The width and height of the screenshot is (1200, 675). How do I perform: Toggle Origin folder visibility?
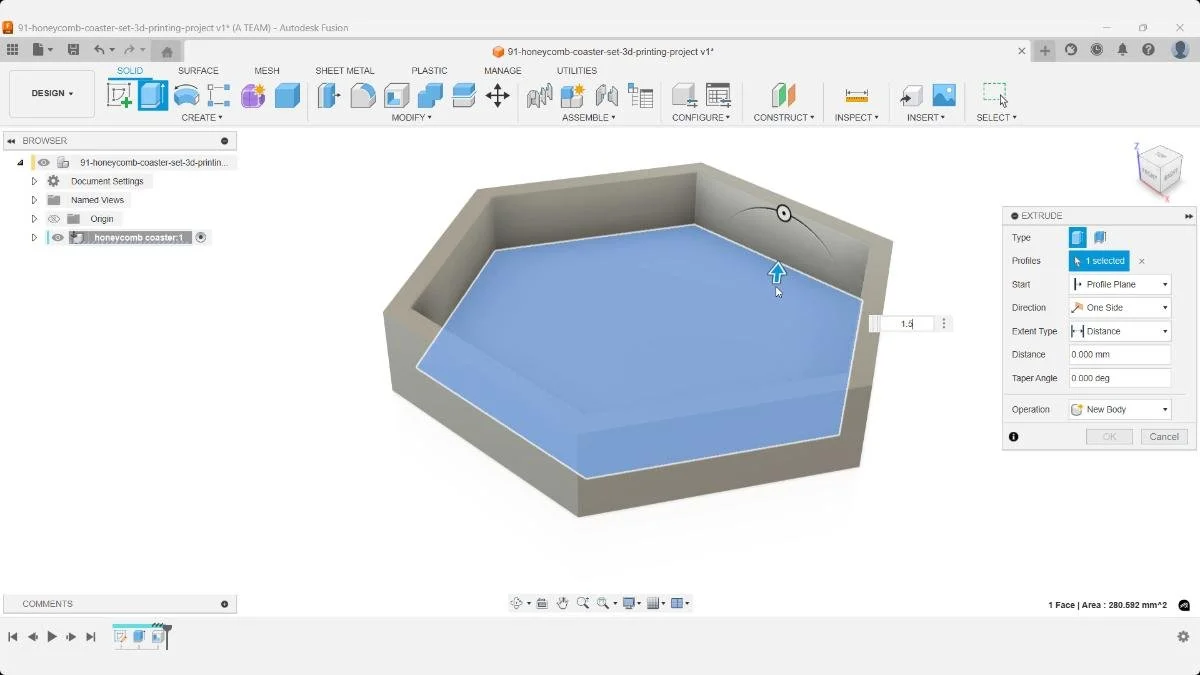tap(55, 218)
